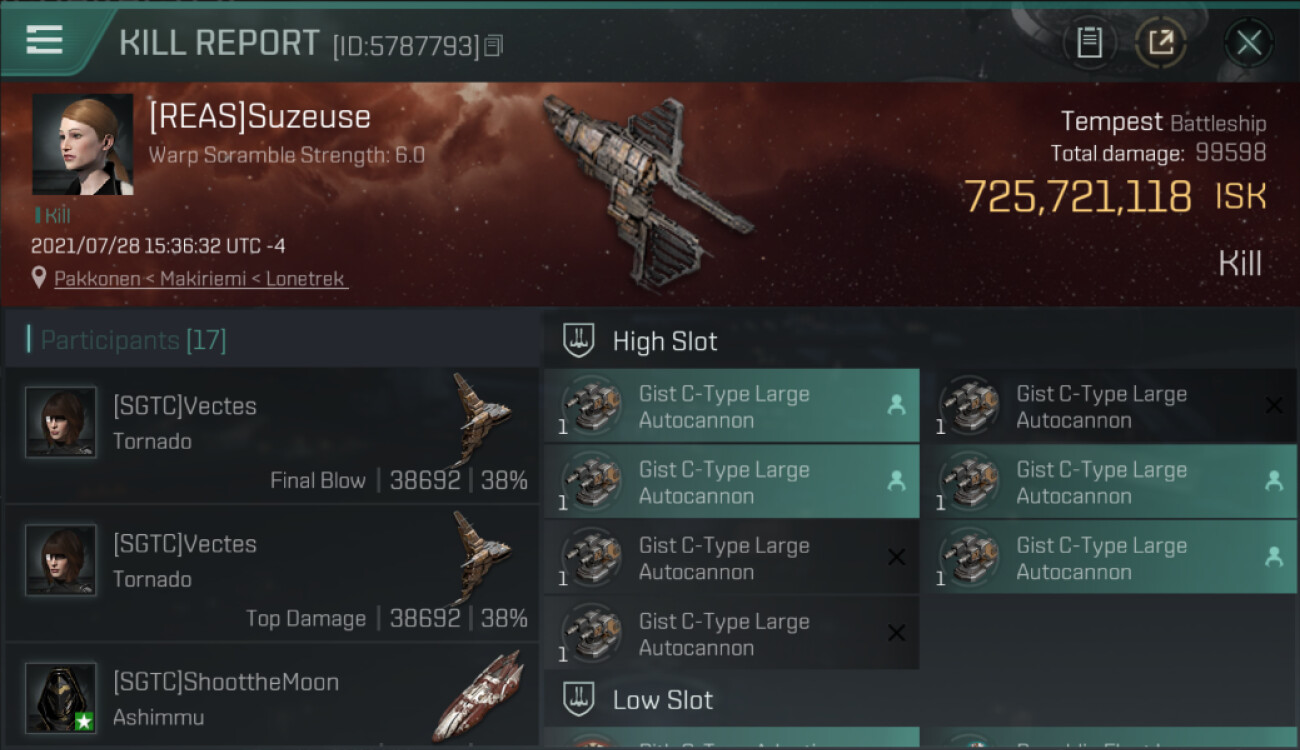Click person icon on second left Autocannon

tap(896, 481)
